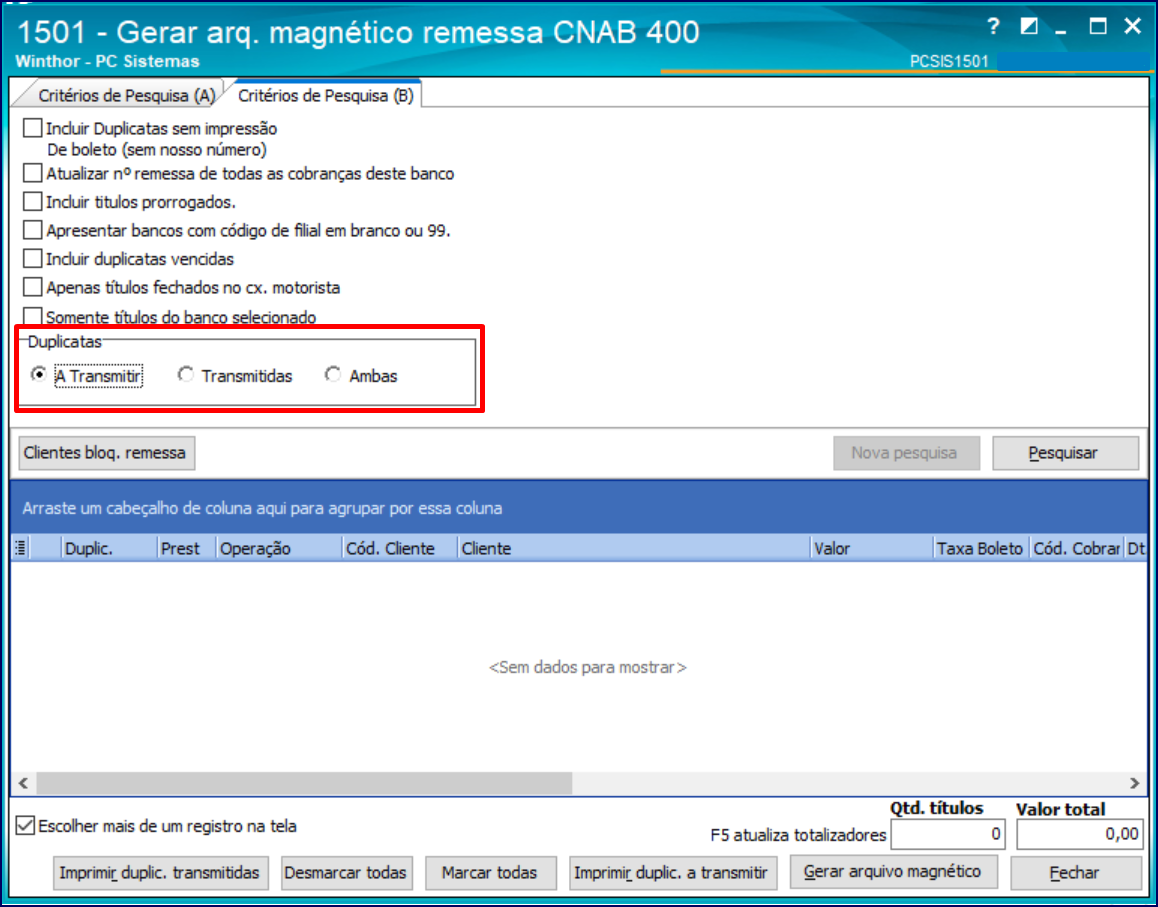
Task: Open the grid column chooser icon
Action: (x=21, y=548)
